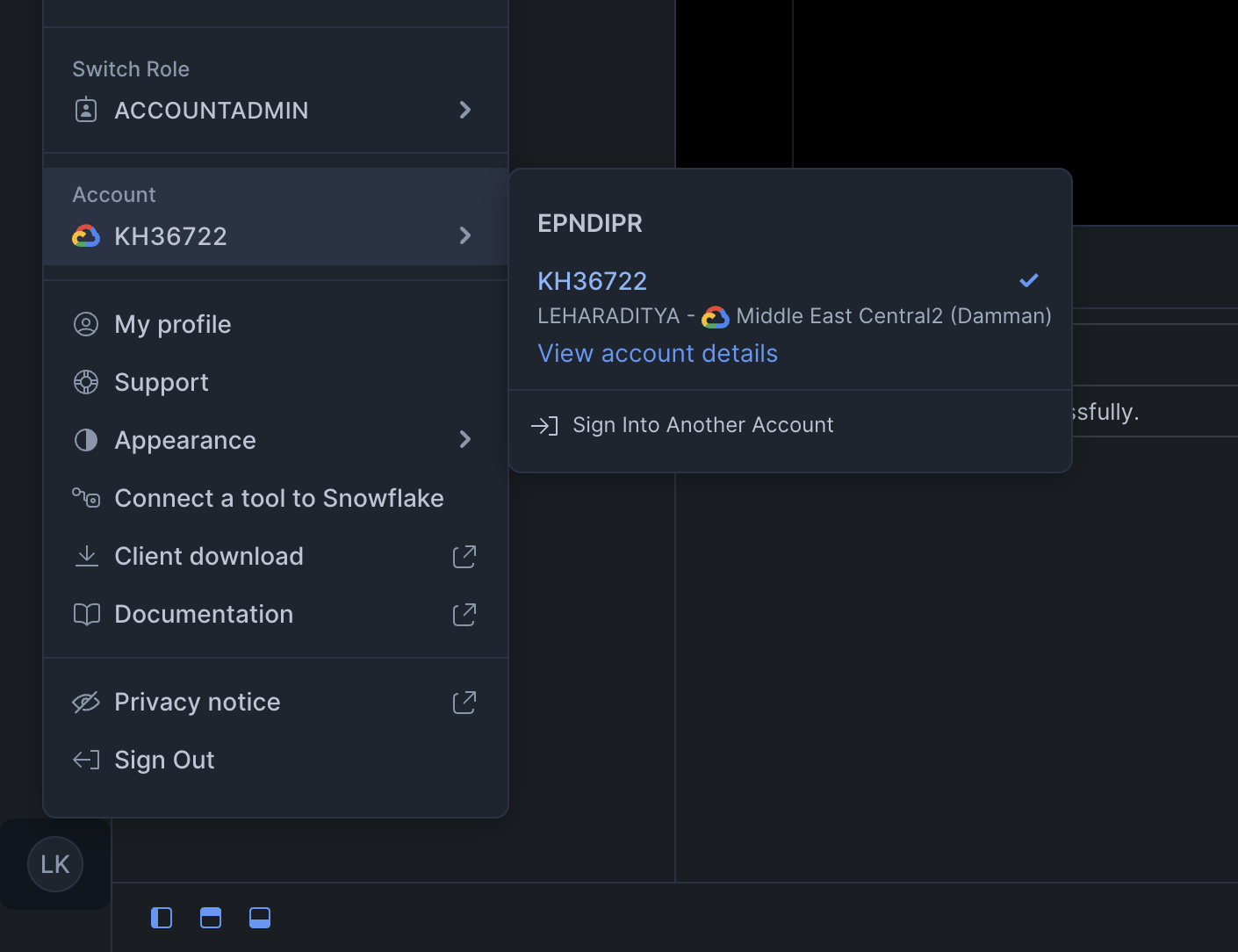Click the Google Cloud icon beside KH36722 in menu
This screenshot has height=952, width=1238.
click(x=86, y=235)
